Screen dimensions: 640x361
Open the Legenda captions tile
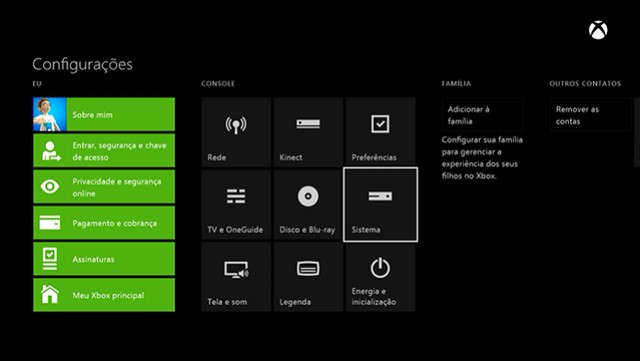(x=308, y=277)
